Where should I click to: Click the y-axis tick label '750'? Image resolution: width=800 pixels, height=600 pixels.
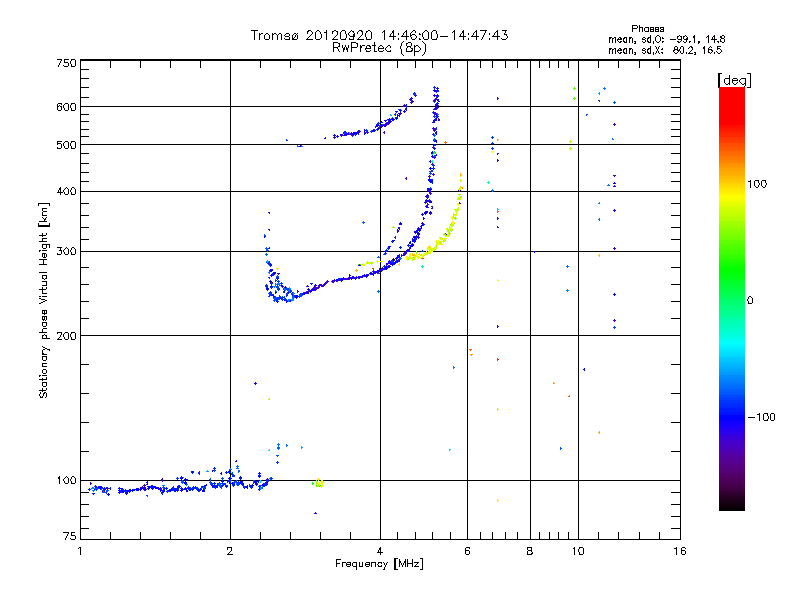point(66,63)
